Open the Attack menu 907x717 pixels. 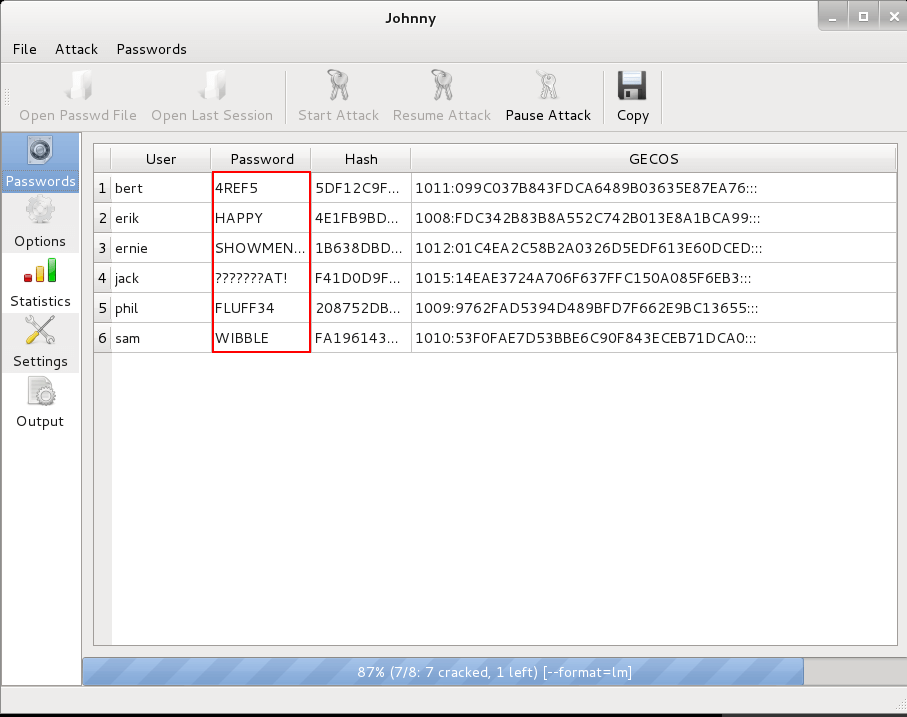pos(76,49)
